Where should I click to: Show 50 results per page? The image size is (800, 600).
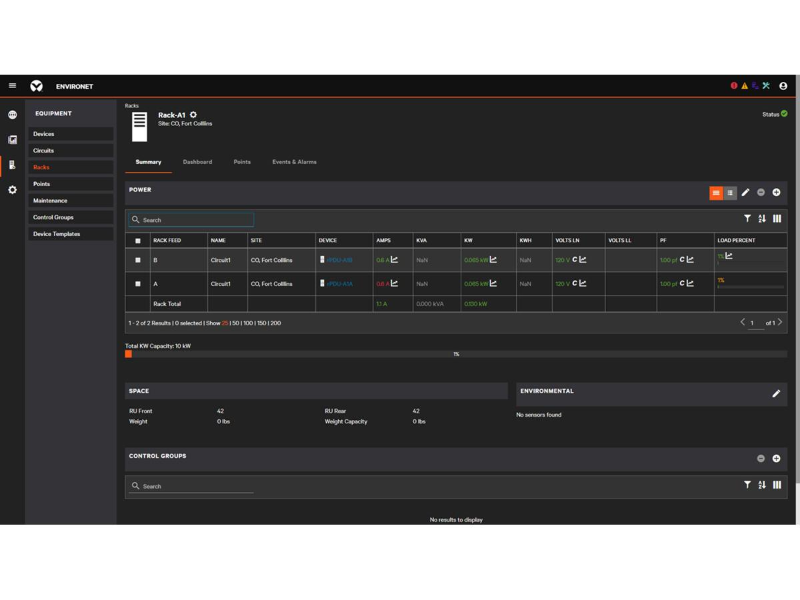click(x=236, y=323)
